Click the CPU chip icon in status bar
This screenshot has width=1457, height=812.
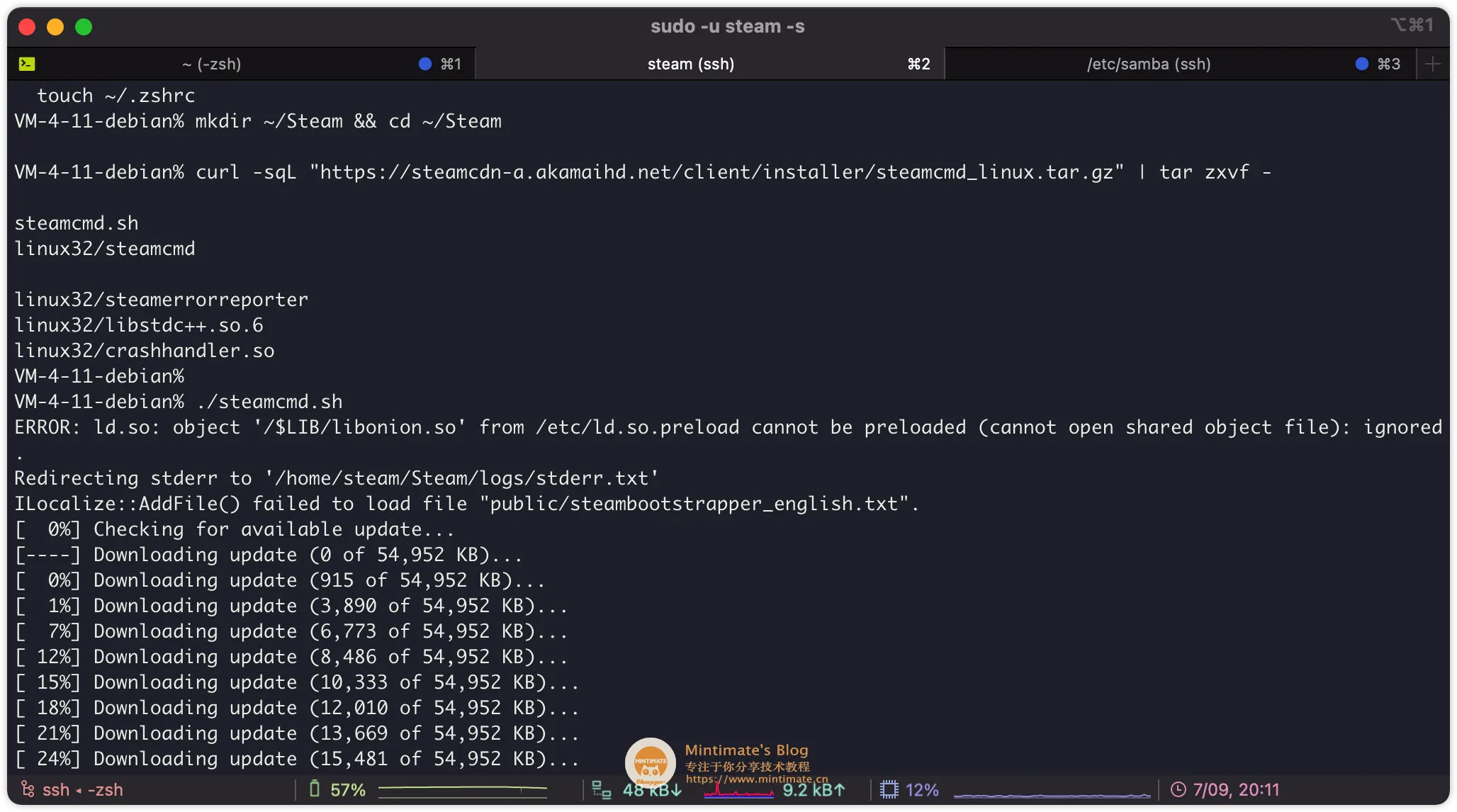click(x=889, y=789)
